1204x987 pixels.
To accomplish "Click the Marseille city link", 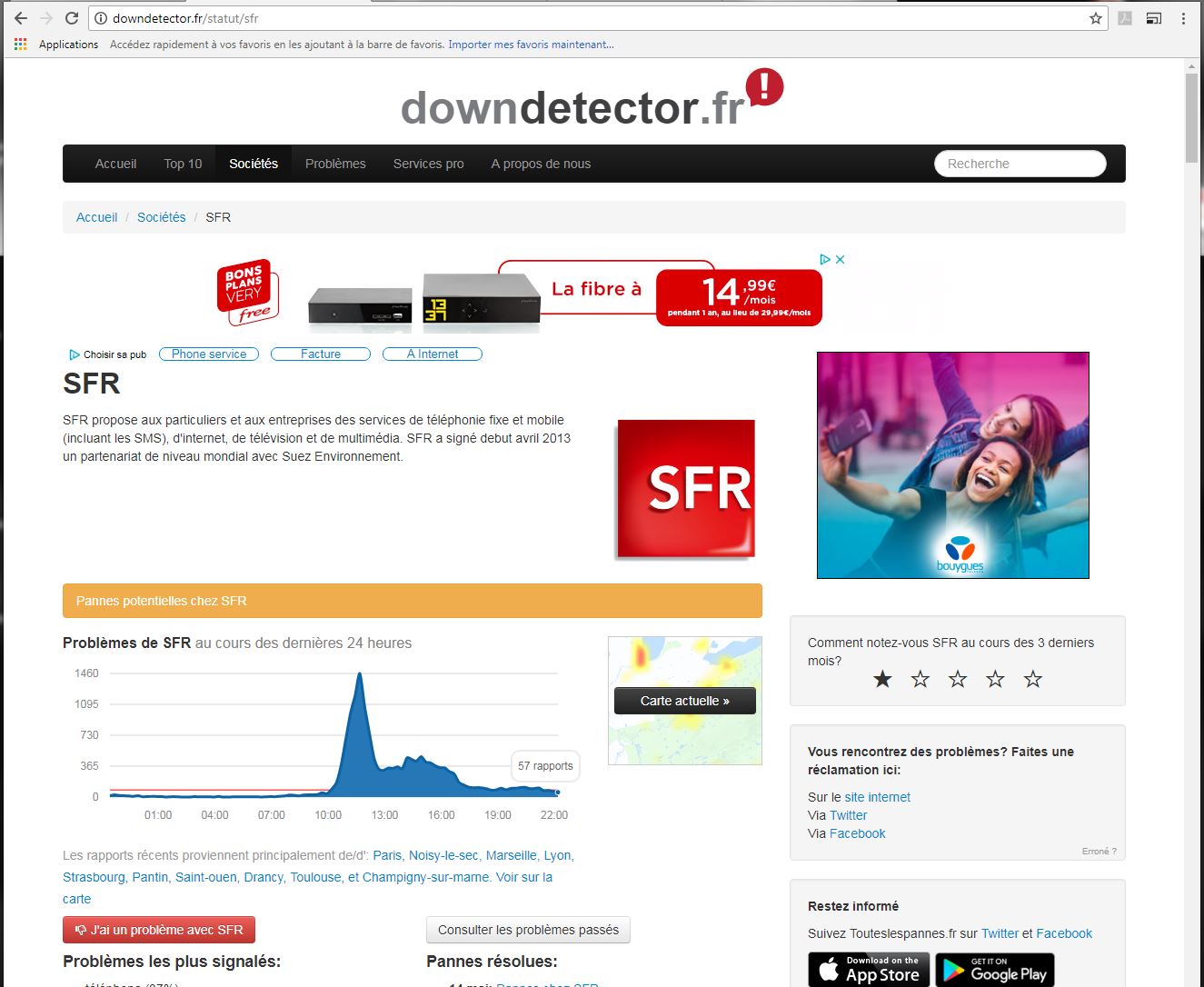I will pyautogui.click(x=512, y=855).
